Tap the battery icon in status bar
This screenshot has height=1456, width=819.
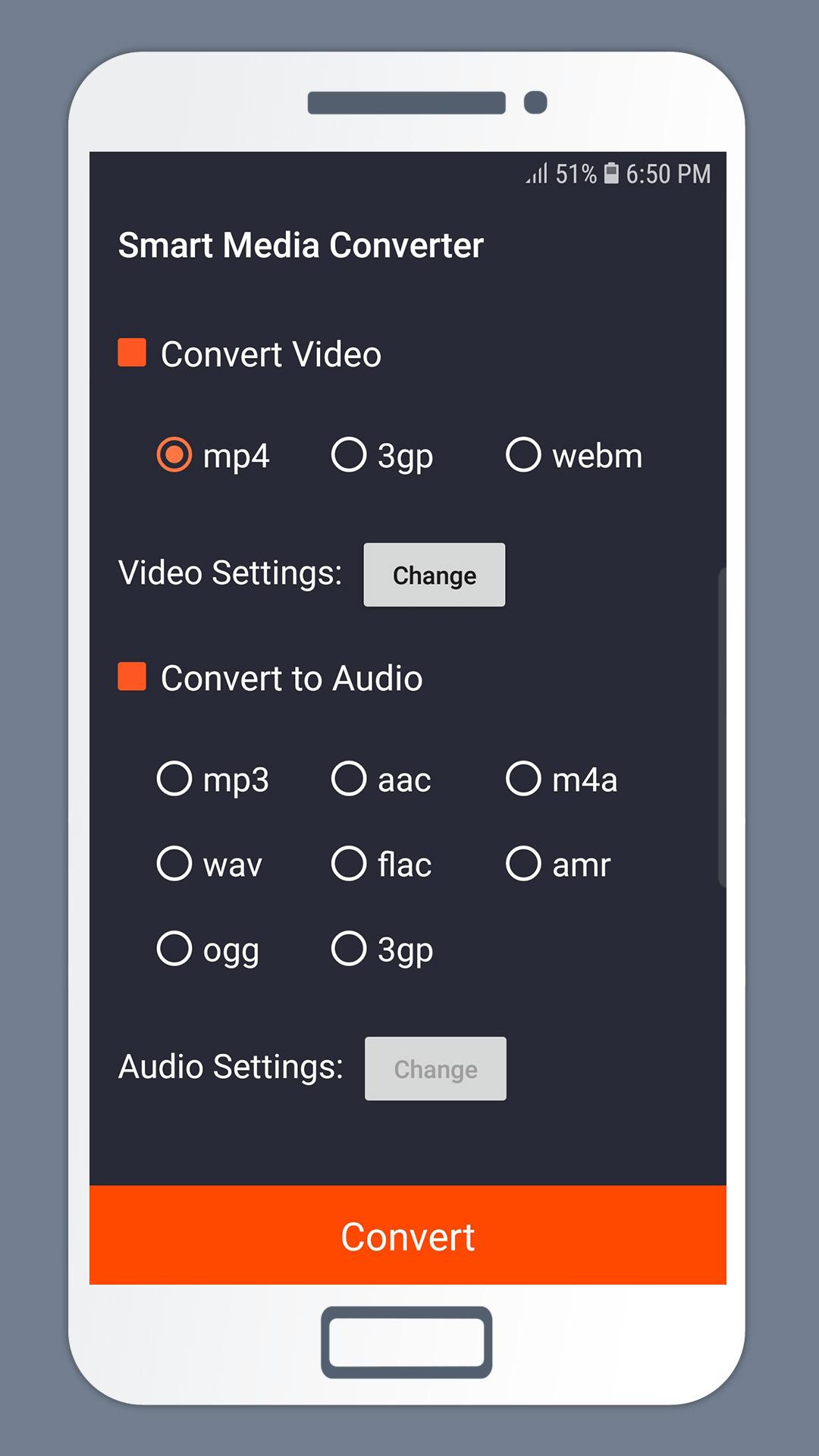611,174
